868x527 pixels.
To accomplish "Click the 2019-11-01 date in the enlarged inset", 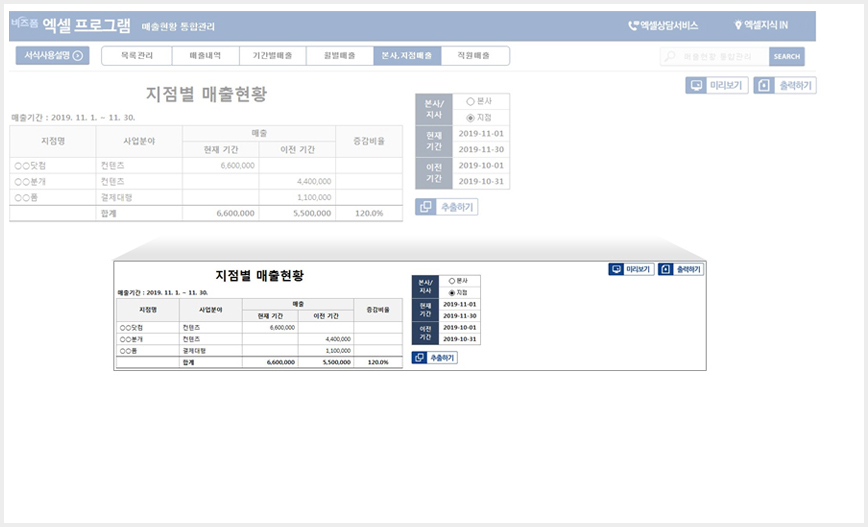I will tap(459, 304).
